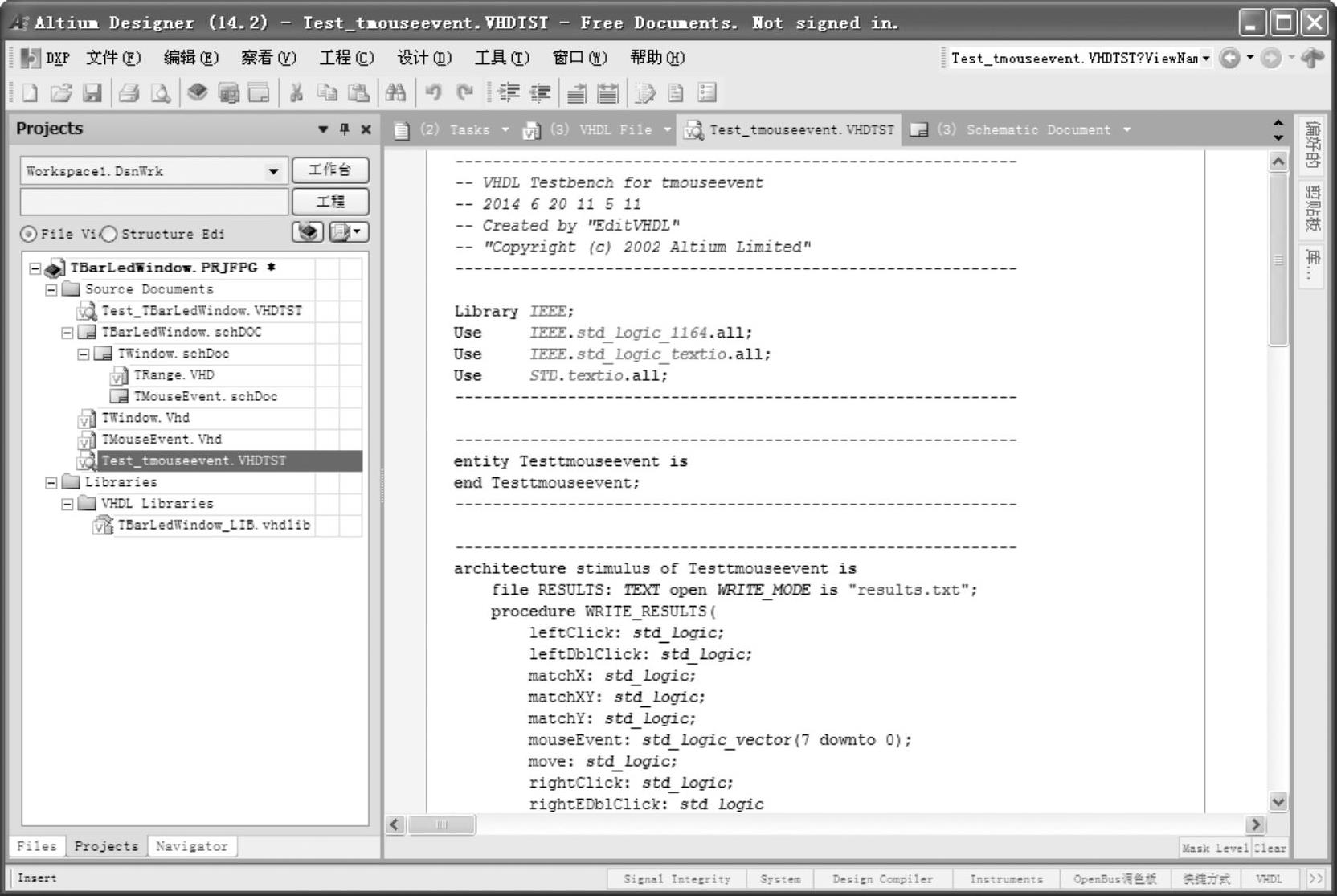Viewport: 1337px width, 896px height.
Task: Click the TBarLedWindow.PRJFPG project icon
Action: tap(55, 268)
